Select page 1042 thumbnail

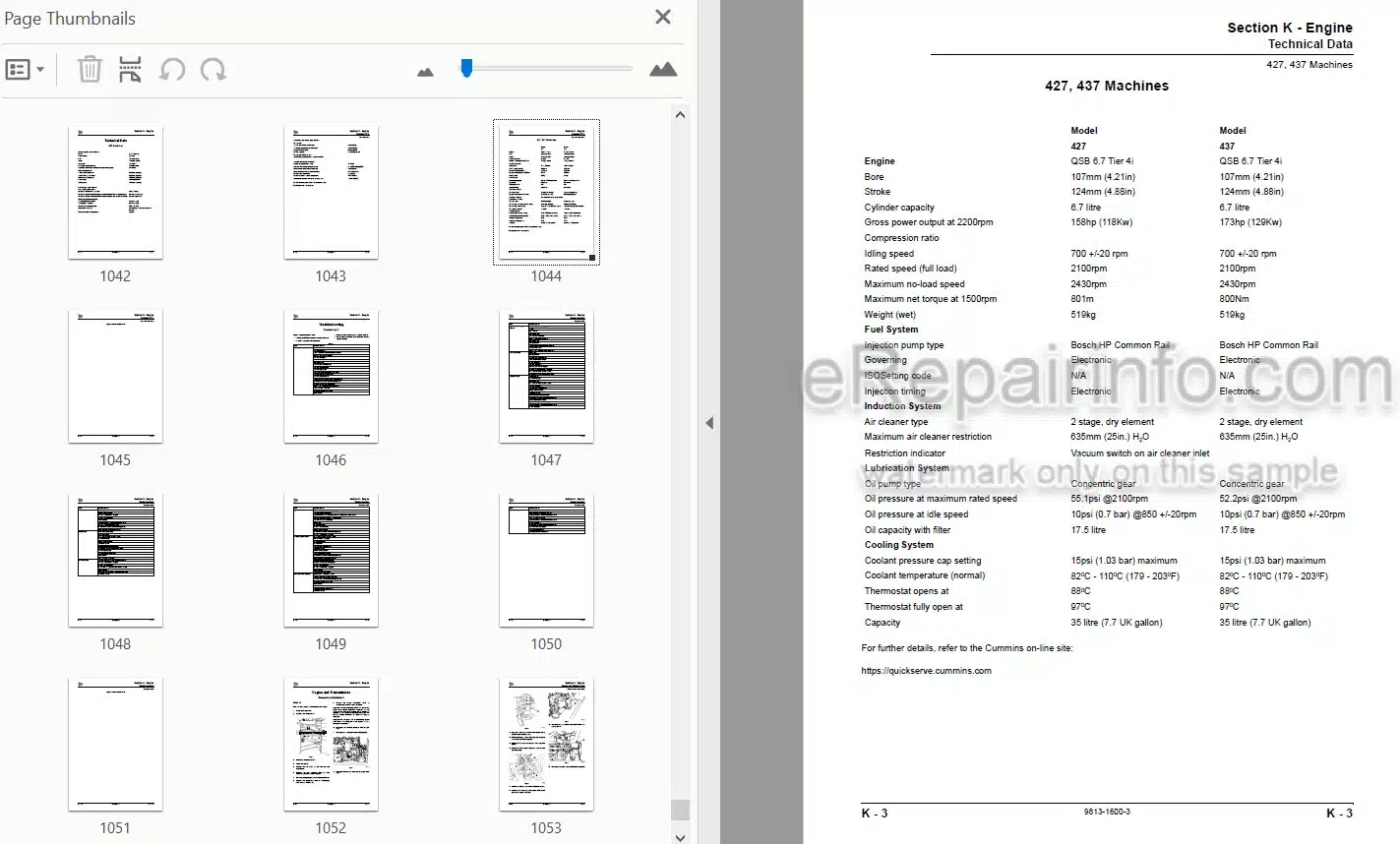(x=115, y=193)
